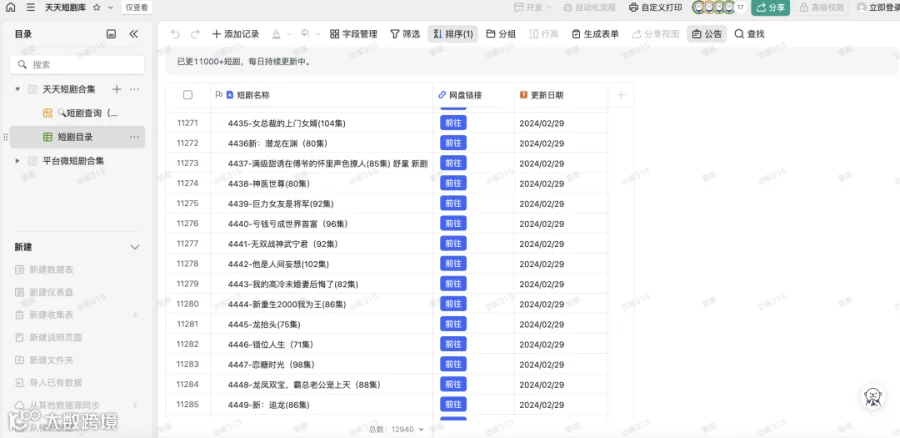The height and width of the screenshot is (438, 900).
Task: Add a new column with plus icon
Action: click(620, 95)
